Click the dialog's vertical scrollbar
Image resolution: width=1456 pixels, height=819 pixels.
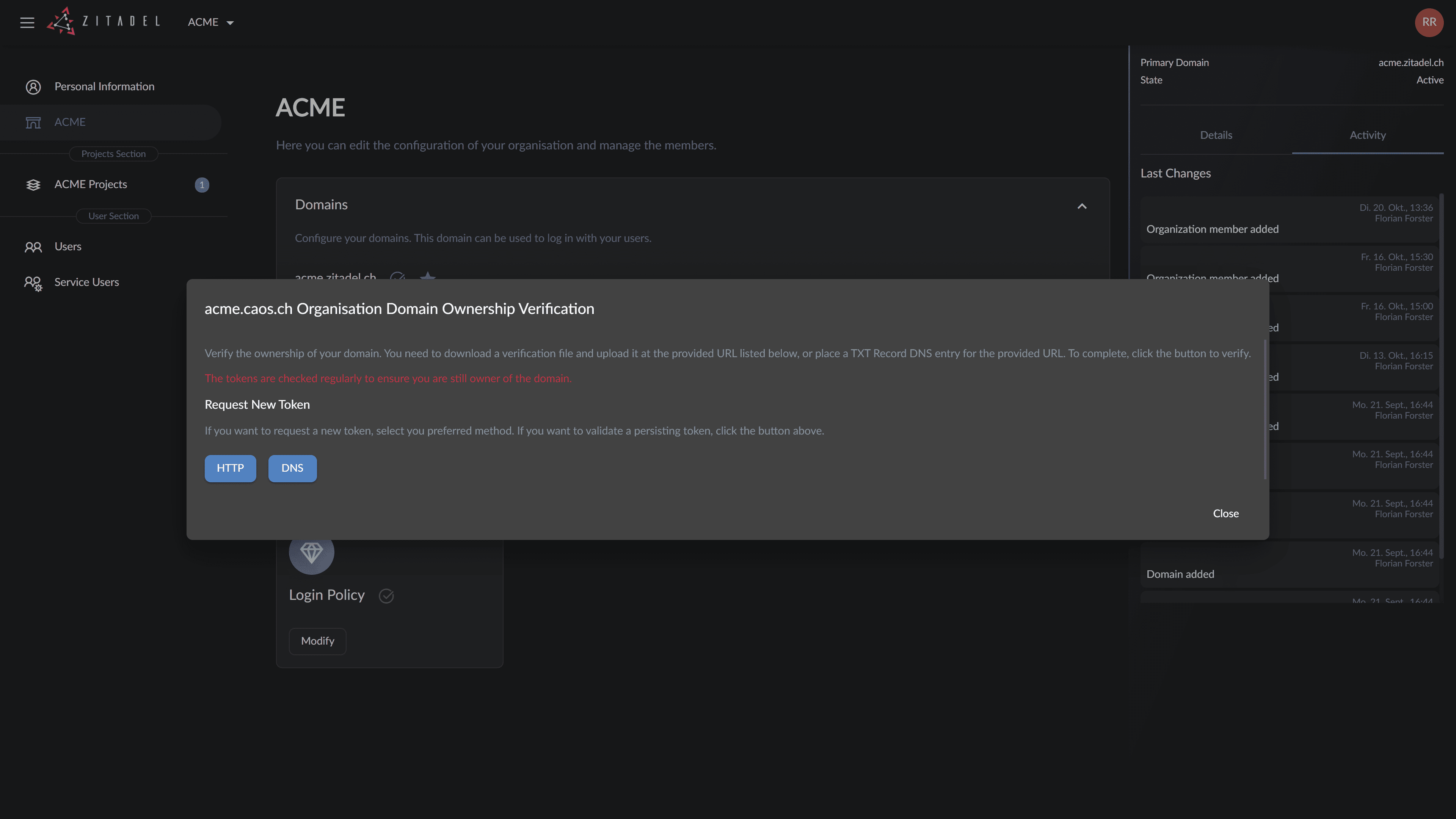[1265, 409]
